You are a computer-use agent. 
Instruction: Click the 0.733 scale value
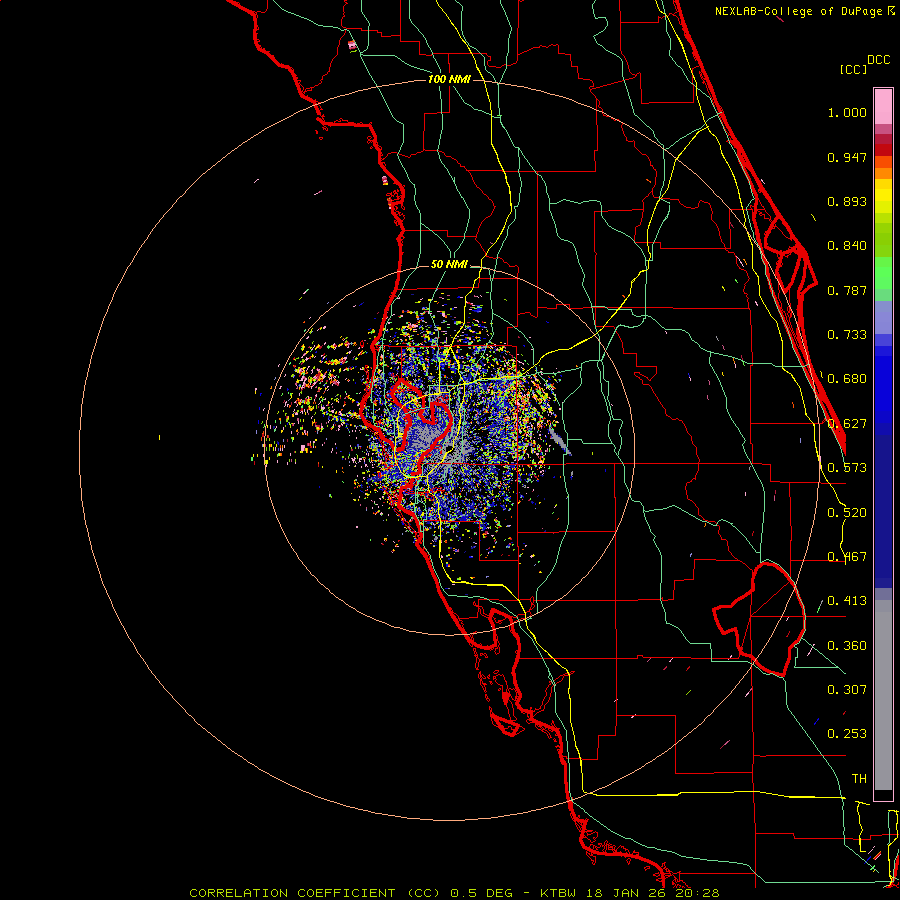coord(847,335)
